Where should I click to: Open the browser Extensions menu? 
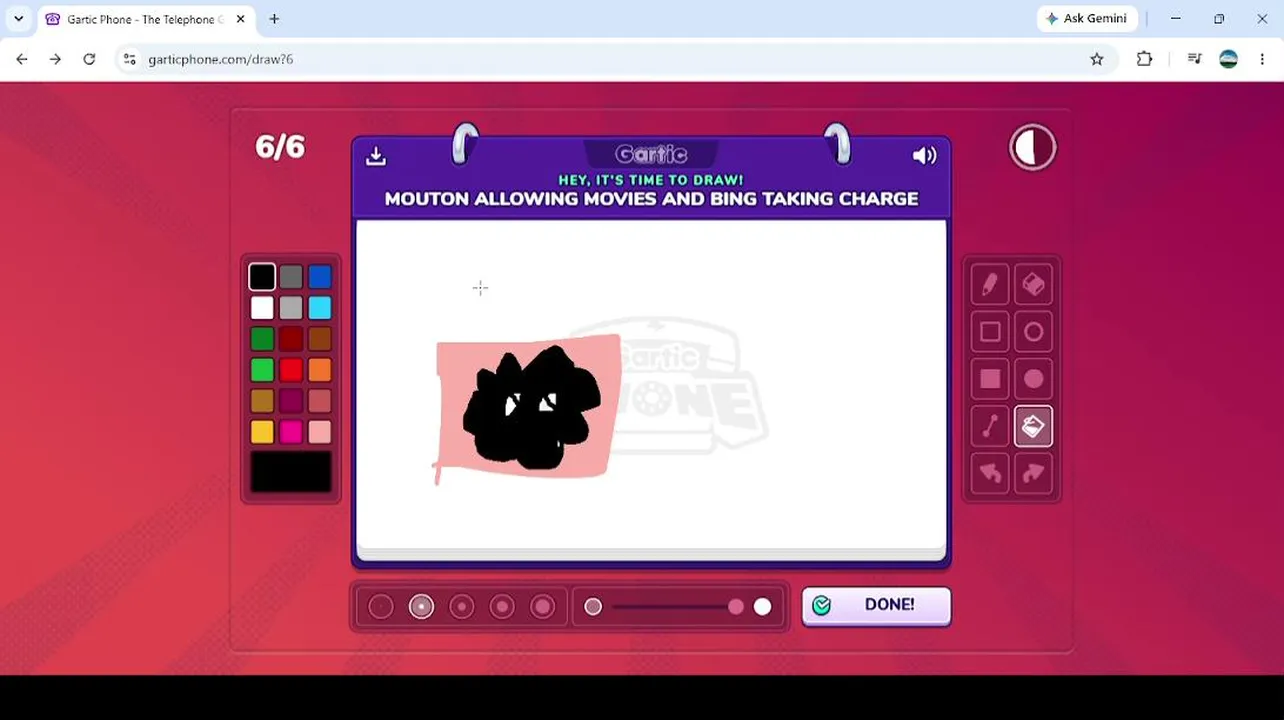click(1145, 59)
